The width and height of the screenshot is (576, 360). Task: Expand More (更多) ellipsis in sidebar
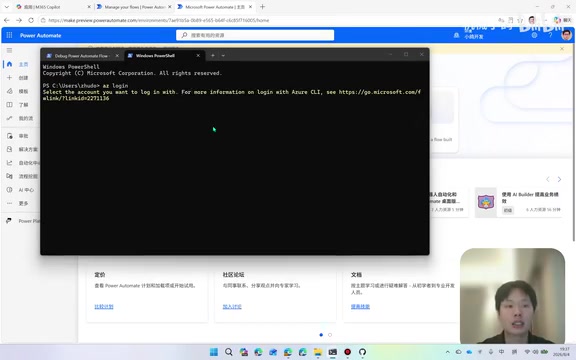[10, 203]
